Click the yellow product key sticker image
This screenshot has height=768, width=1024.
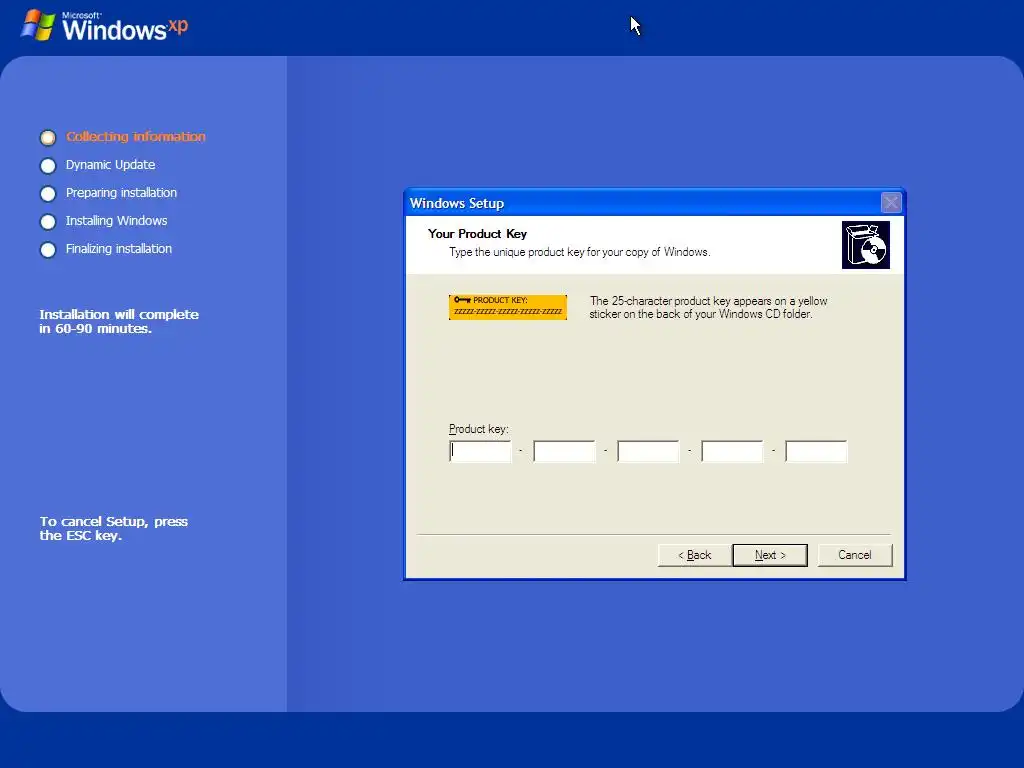[x=508, y=307]
